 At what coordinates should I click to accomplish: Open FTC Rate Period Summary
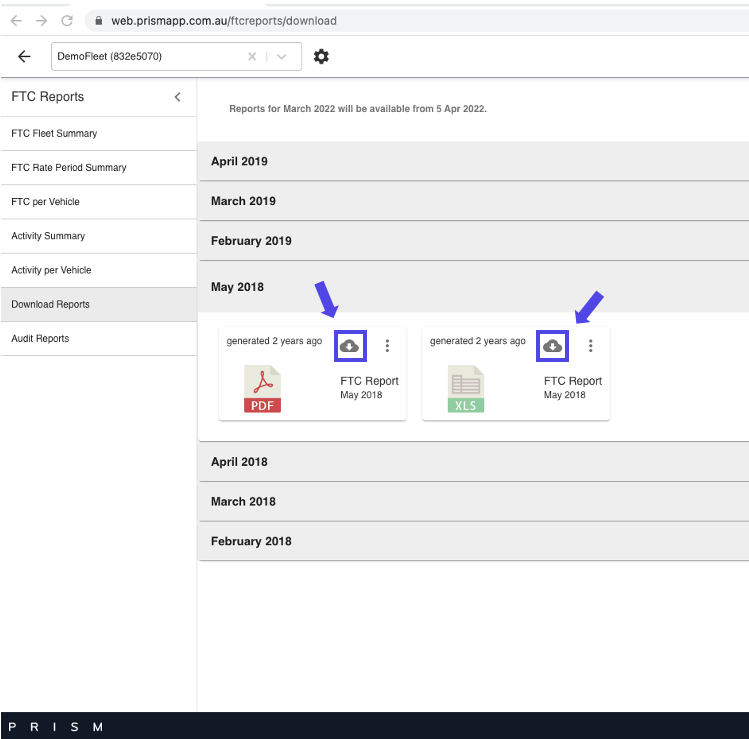(69, 167)
